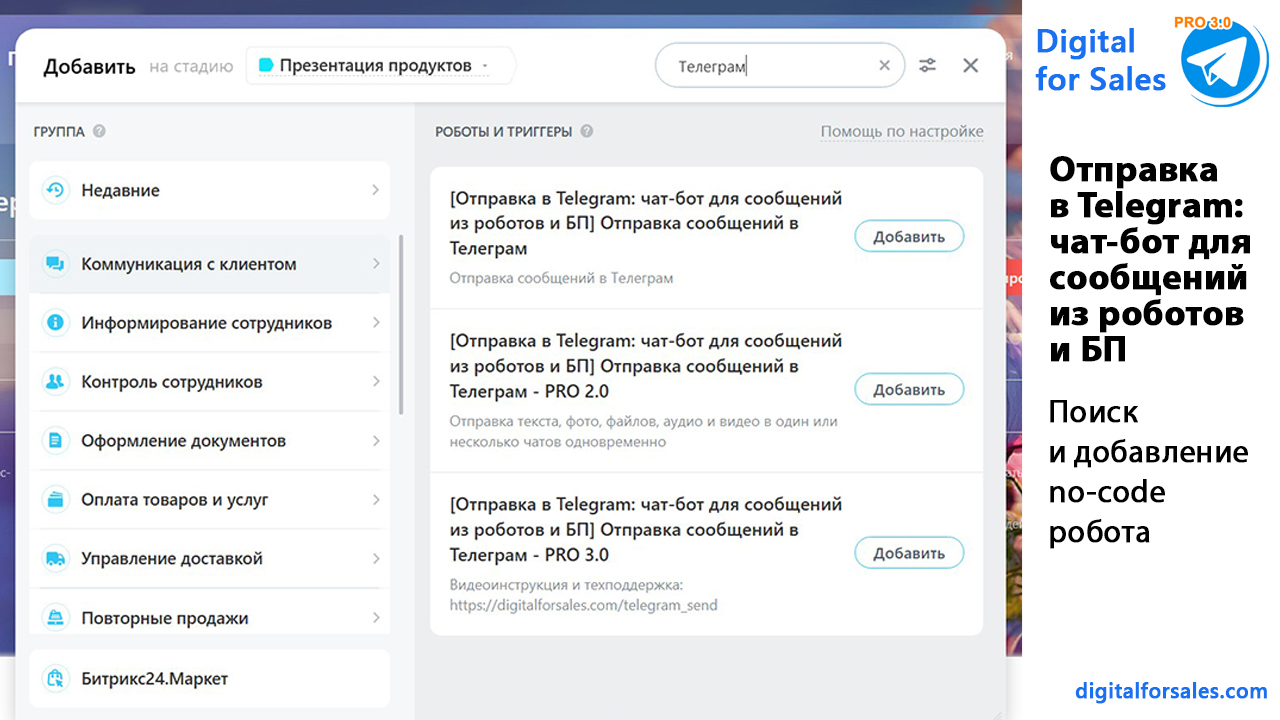
Task: Add the Телеграм PRO 2.0 robot
Action: click(x=909, y=390)
